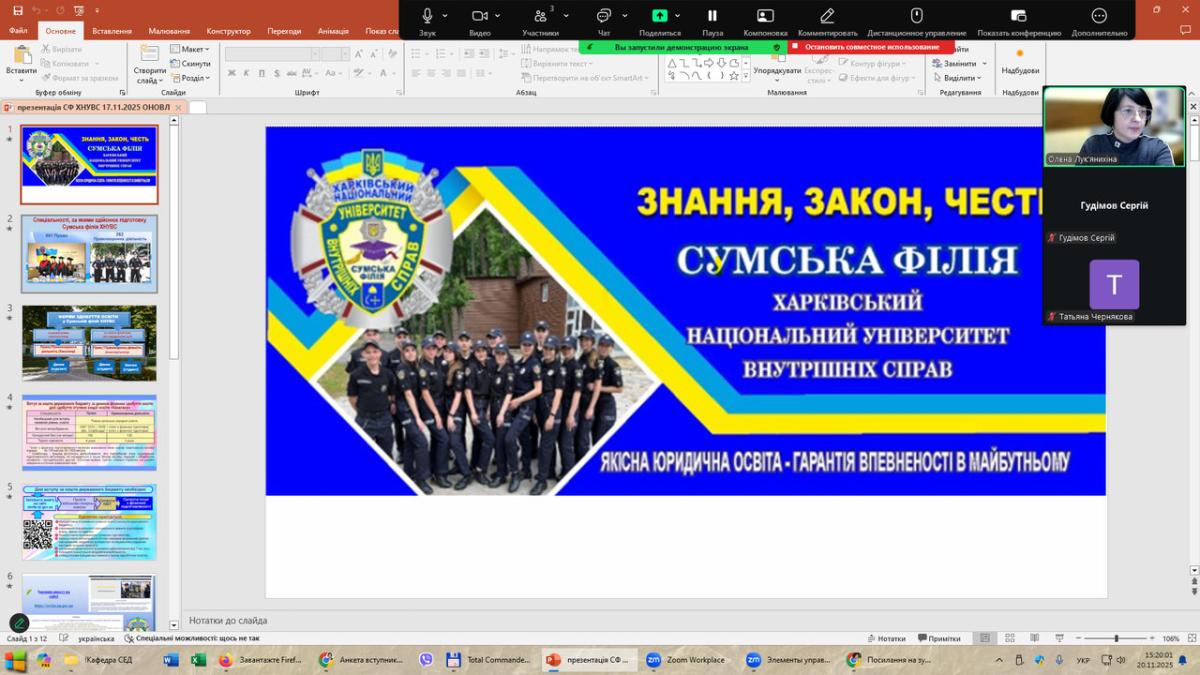Click the zoom out minus button
The width and height of the screenshot is (1200, 675).
pos(1077,638)
